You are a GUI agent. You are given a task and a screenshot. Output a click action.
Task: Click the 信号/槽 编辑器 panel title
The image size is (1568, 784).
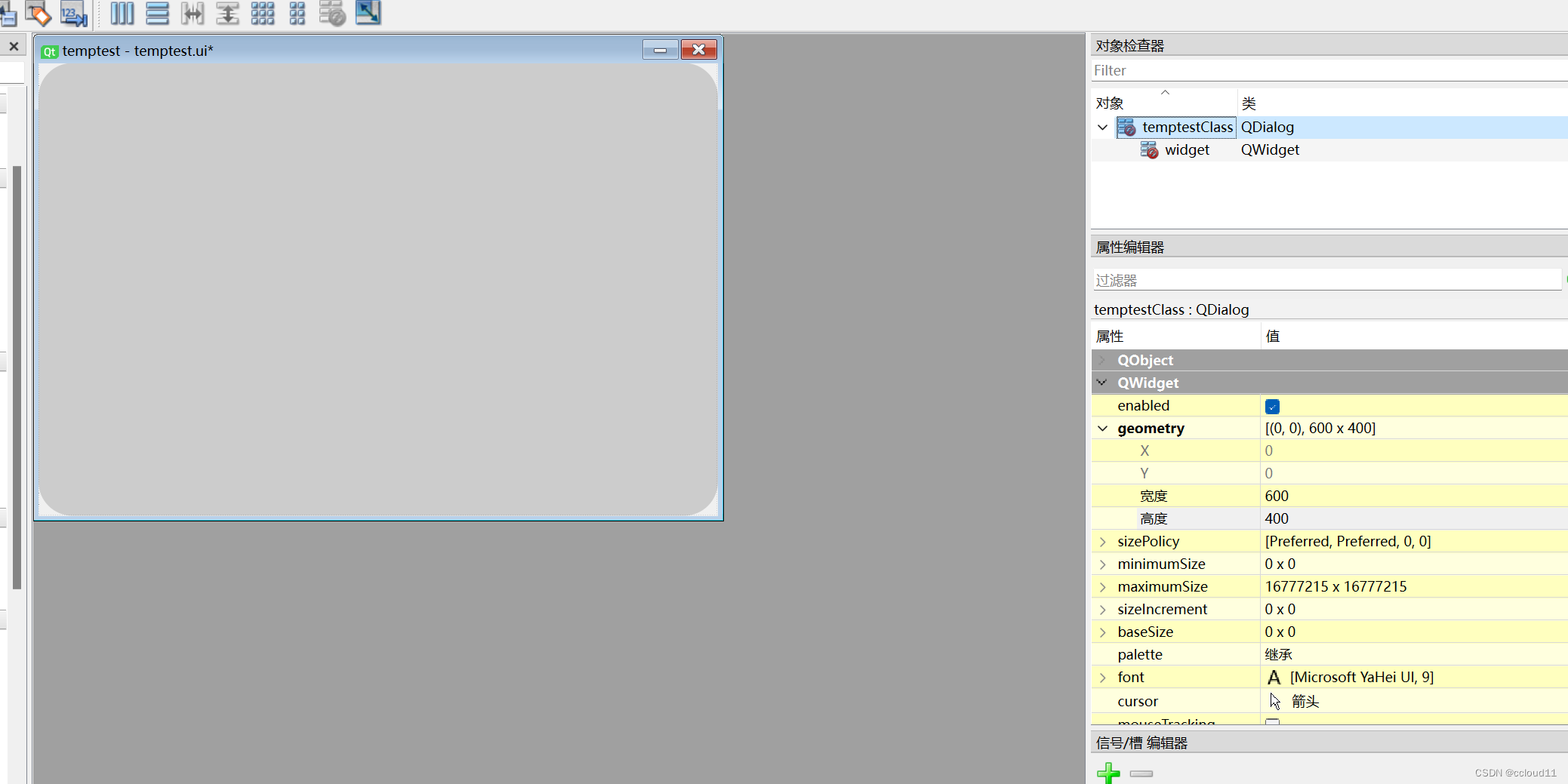click(1141, 743)
